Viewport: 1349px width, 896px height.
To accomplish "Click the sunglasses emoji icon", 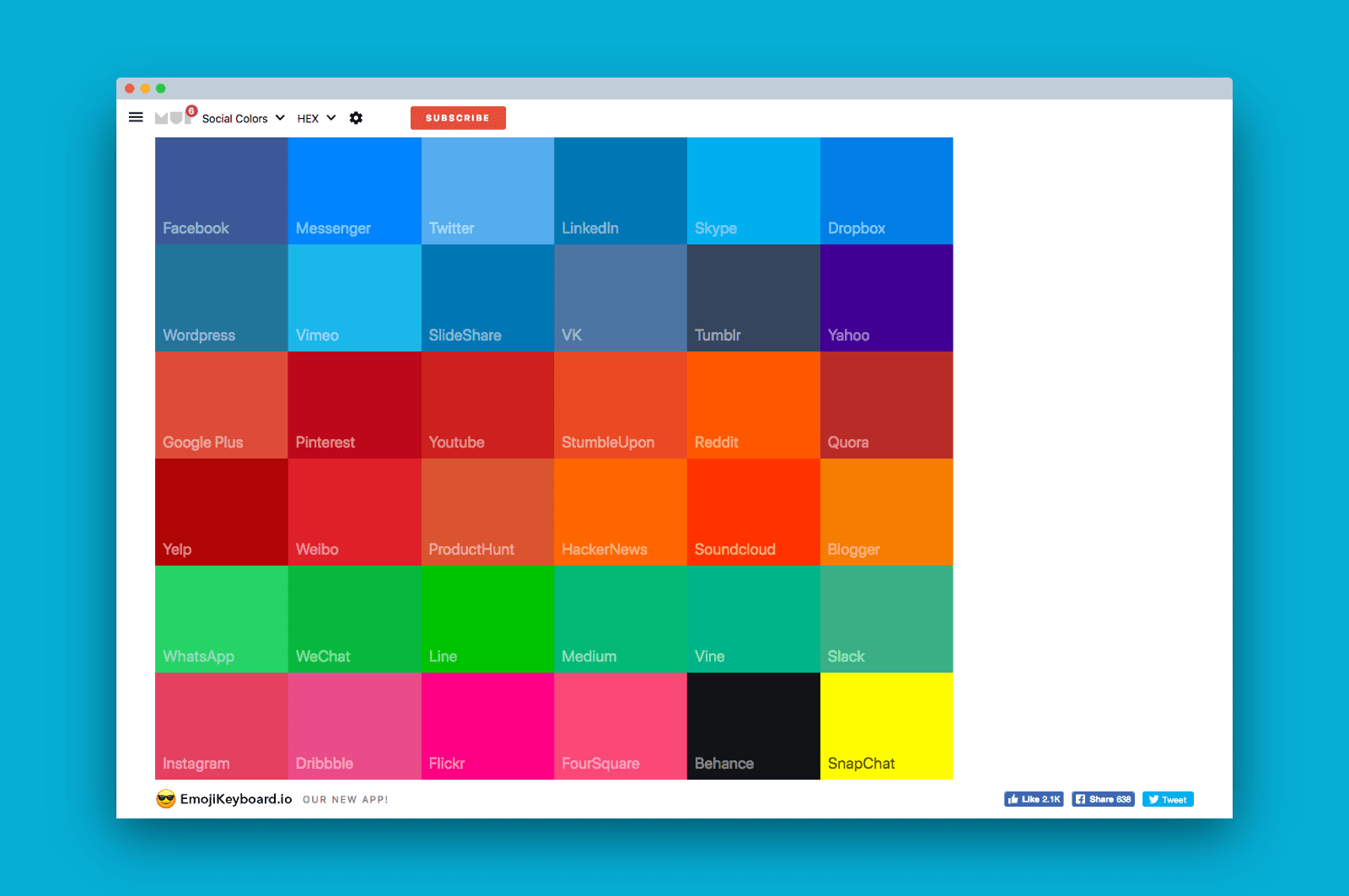I will tap(166, 799).
